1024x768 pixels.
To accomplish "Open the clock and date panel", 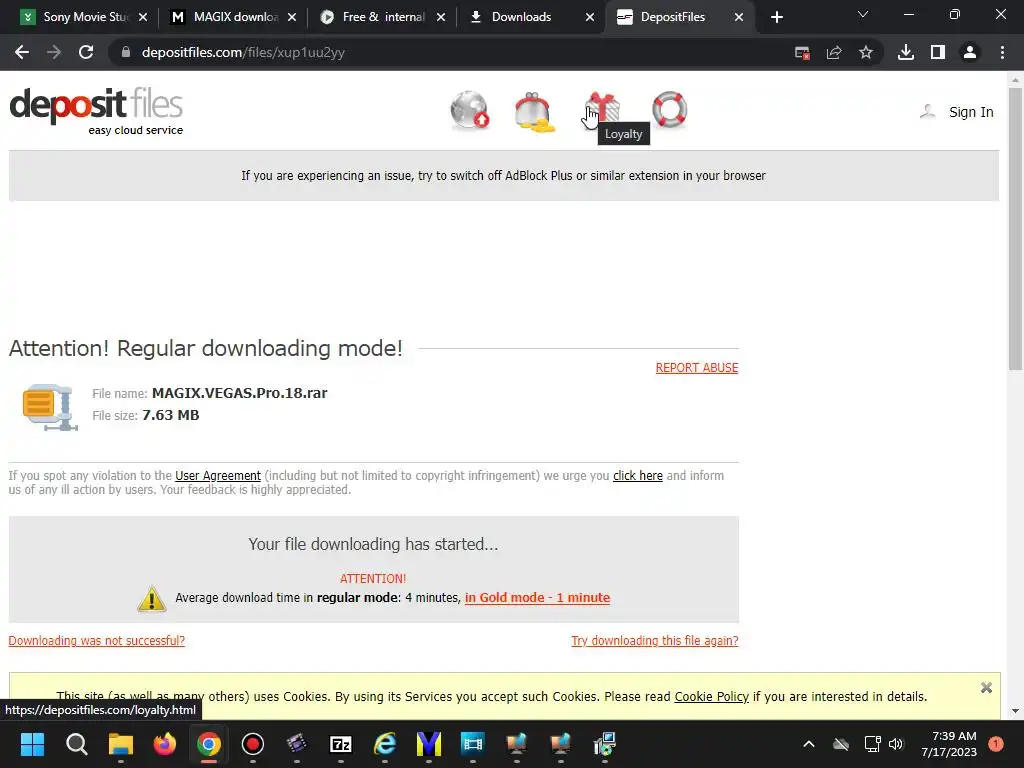I will pyautogui.click(x=948, y=744).
